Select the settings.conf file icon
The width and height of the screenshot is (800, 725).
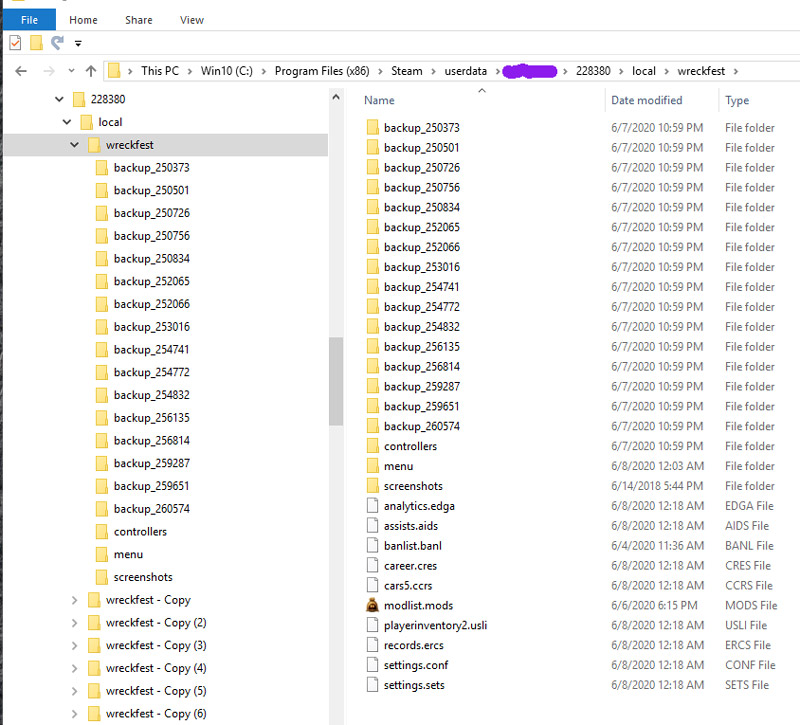(x=372, y=664)
